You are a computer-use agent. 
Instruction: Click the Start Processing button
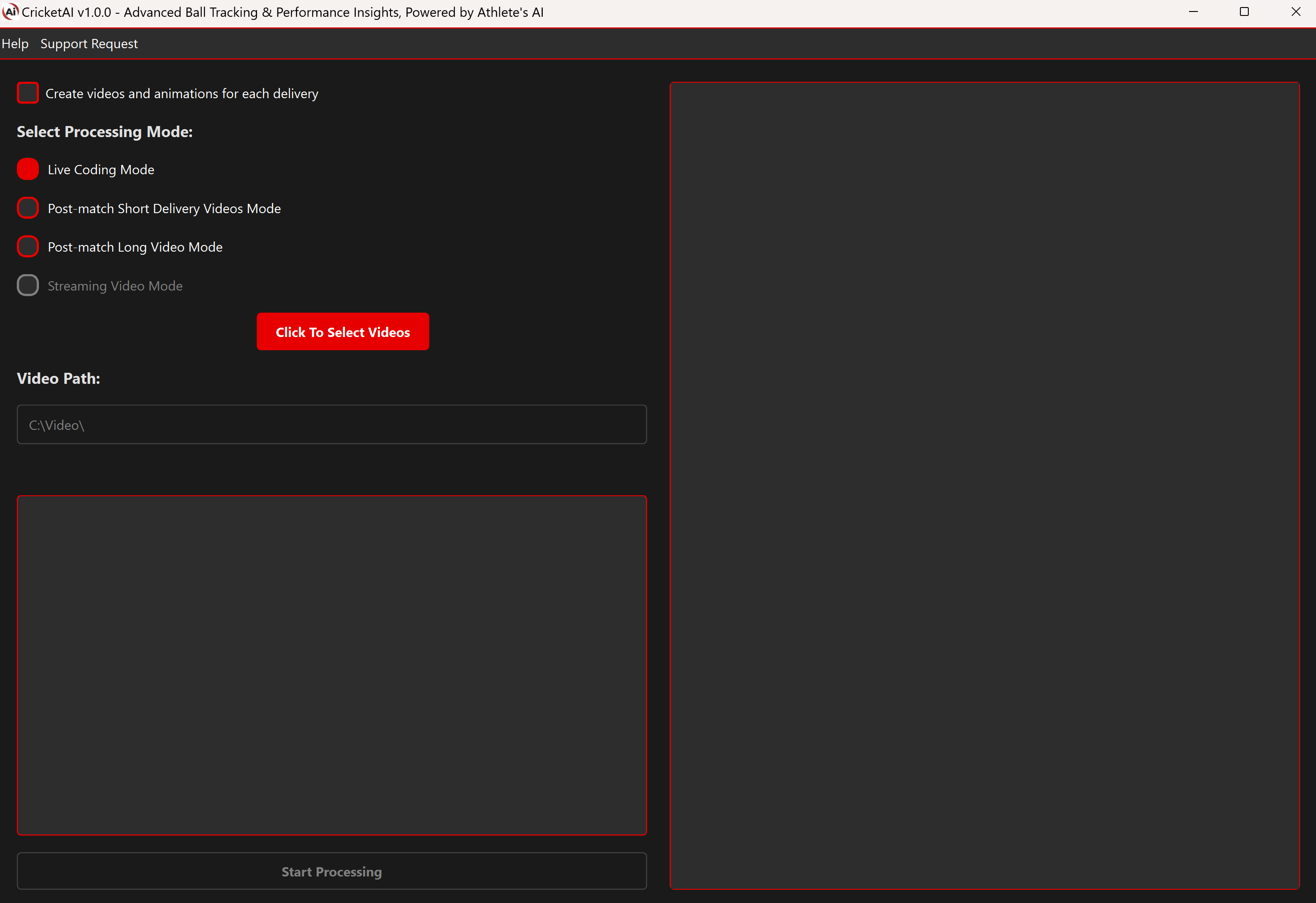point(332,871)
